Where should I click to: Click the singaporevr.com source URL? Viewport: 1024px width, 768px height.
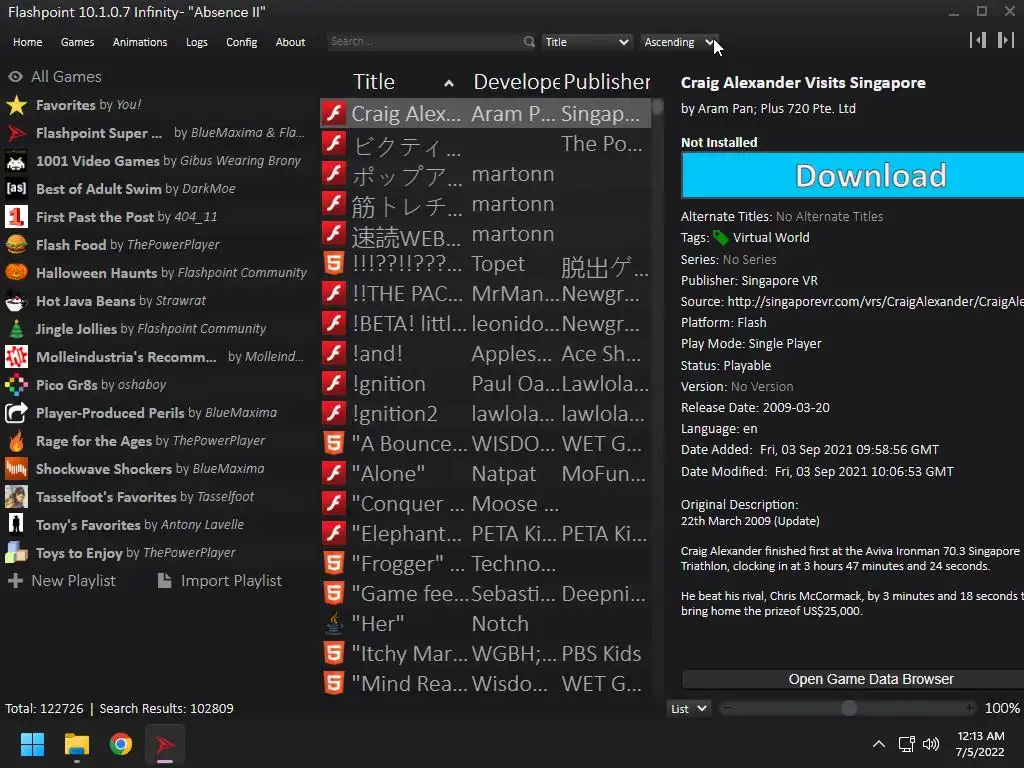pos(875,302)
